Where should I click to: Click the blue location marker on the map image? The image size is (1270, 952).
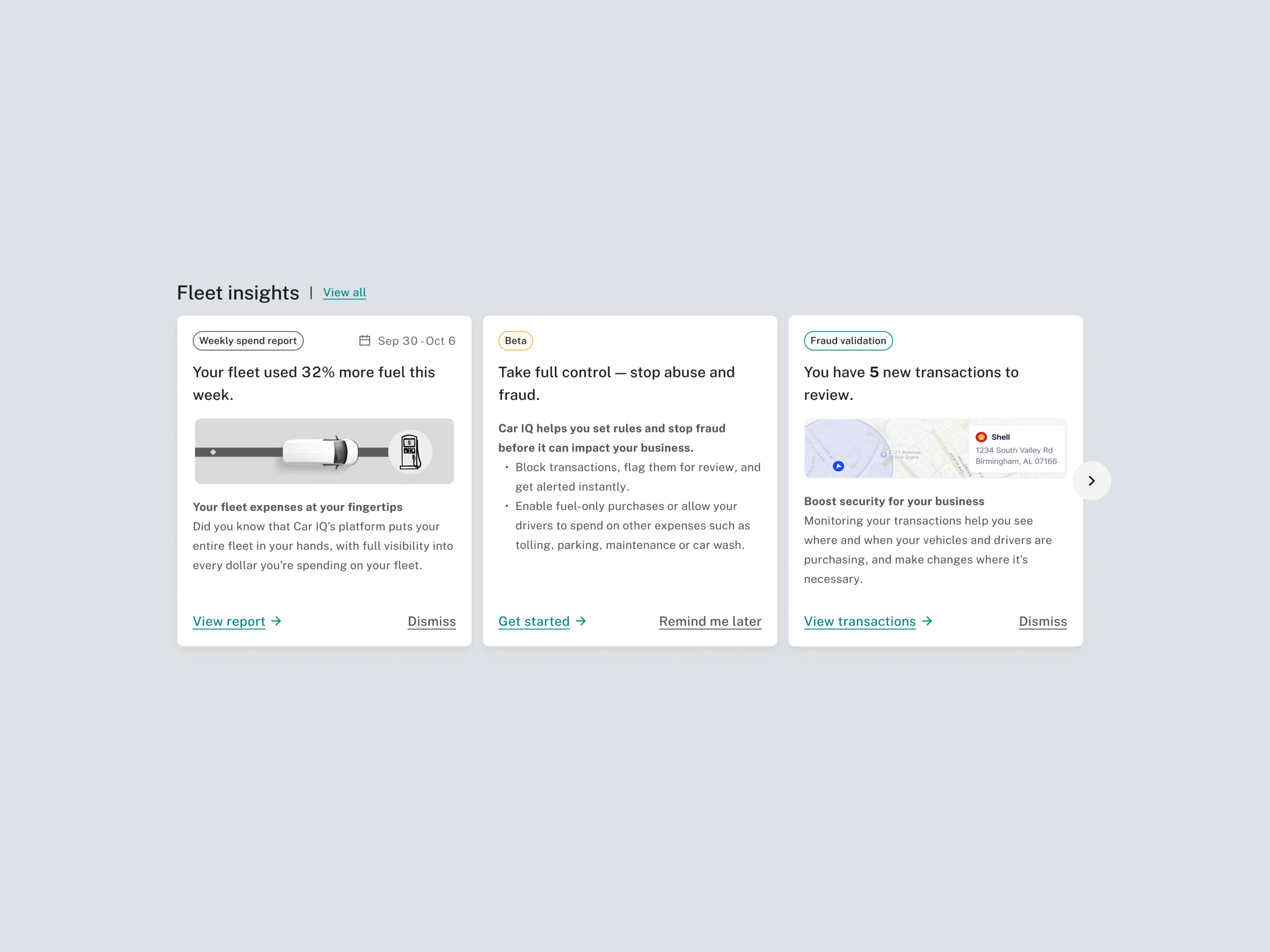pos(838,466)
